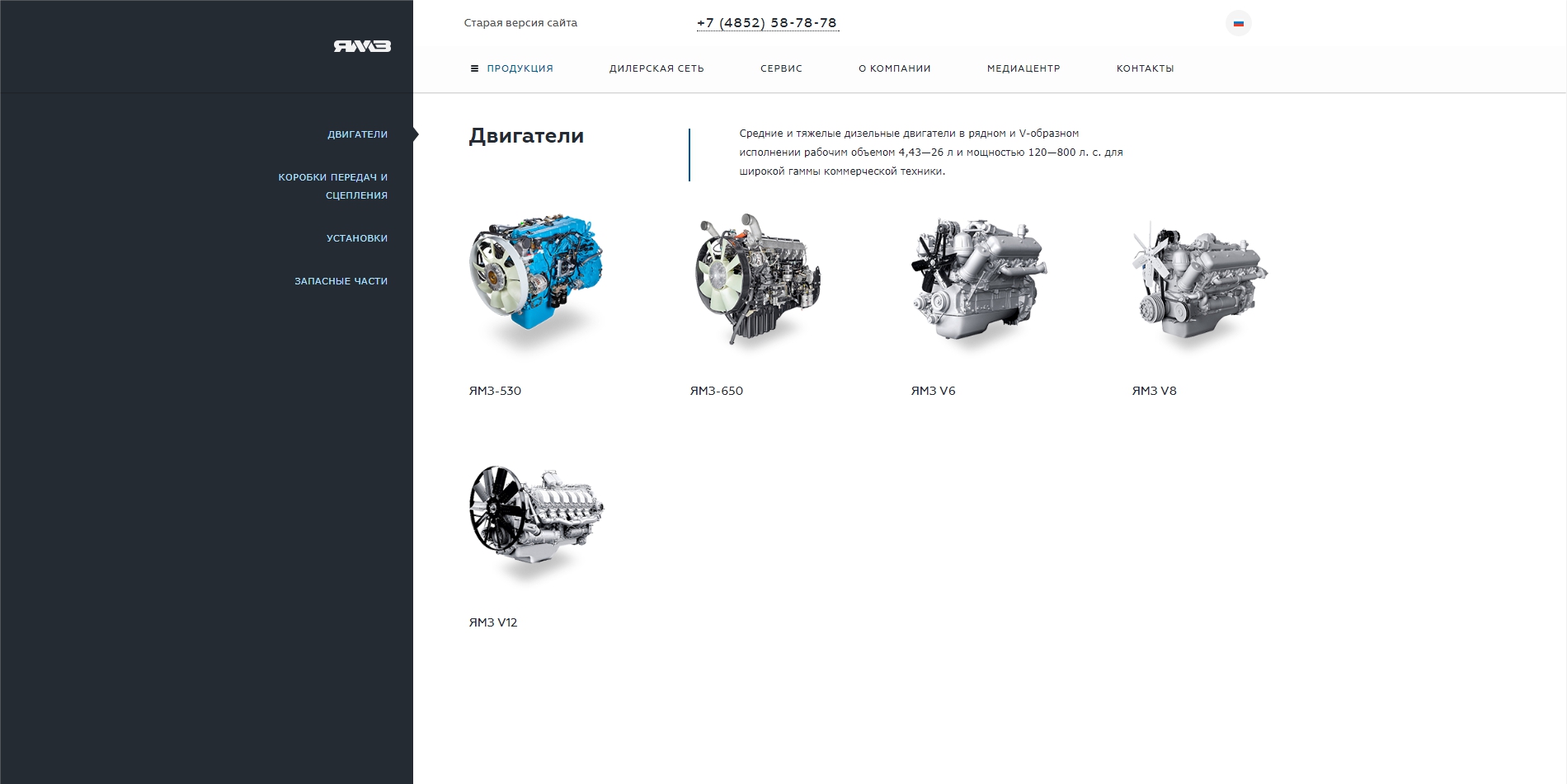Open the Медиацентр section
The height and width of the screenshot is (784, 1567).
[1023, 68]
